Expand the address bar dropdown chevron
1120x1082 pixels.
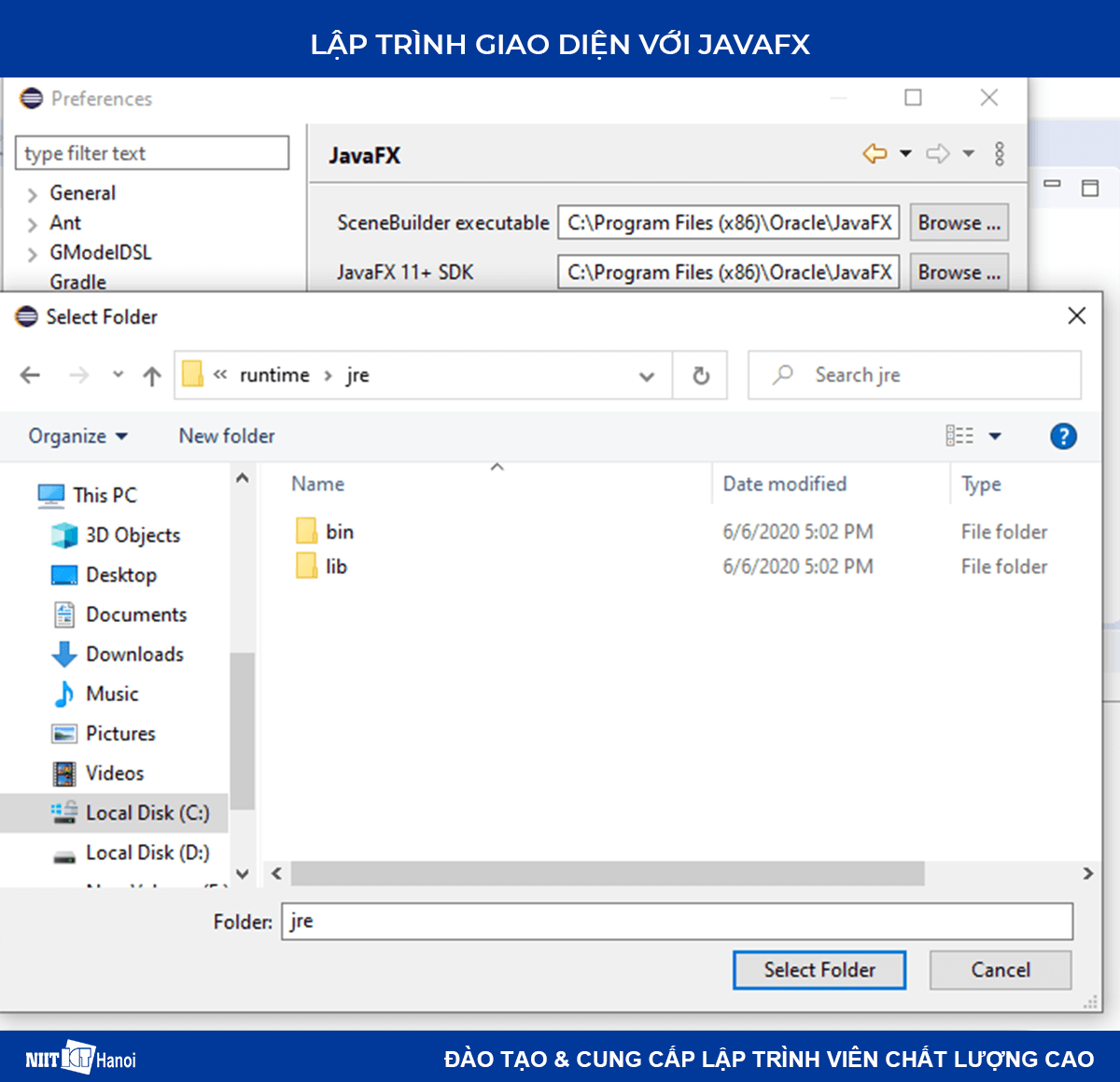click(x=646, y=375)
